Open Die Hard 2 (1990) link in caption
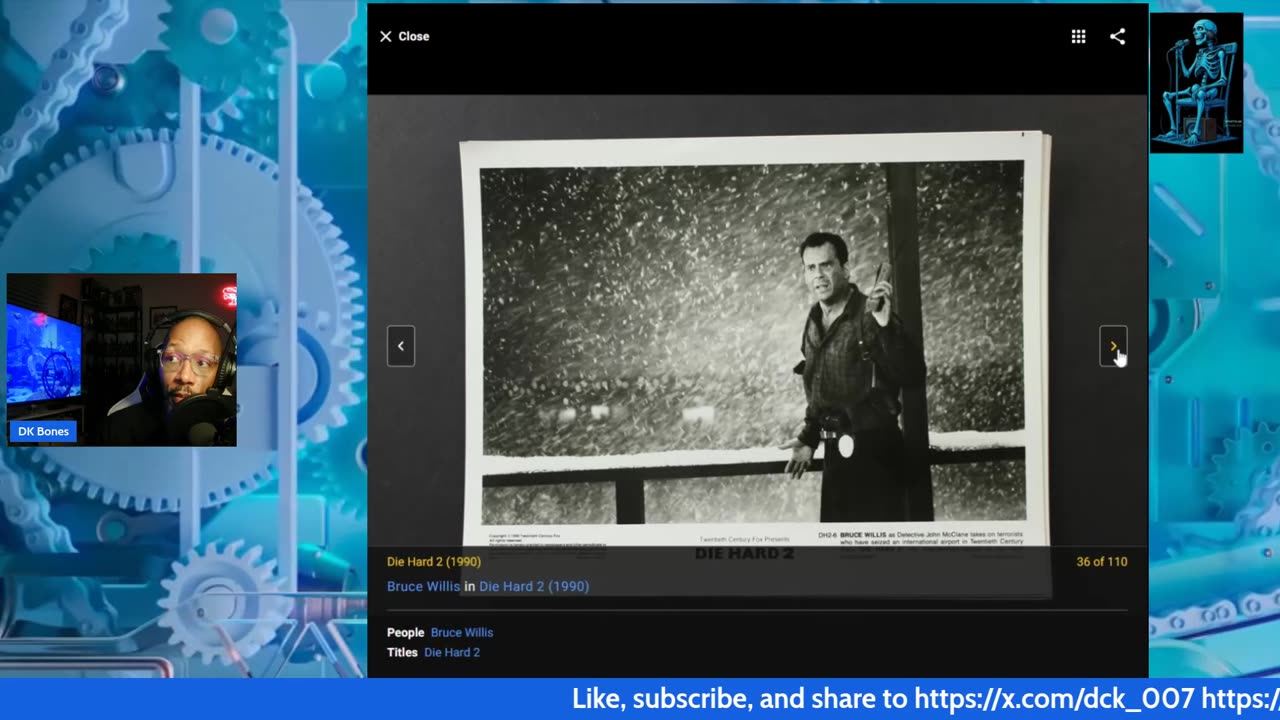The image size is (1280, 720). click(x=534, y=587)
